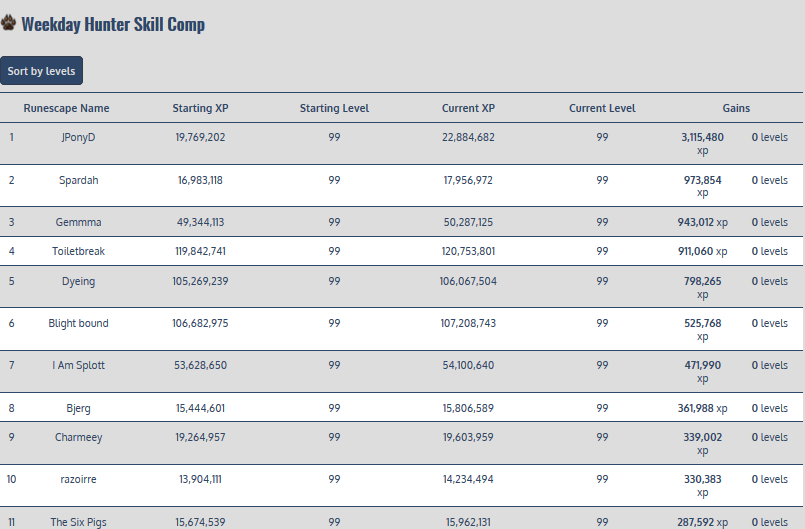Select the razoirre player name
805x529 pixels.
pos(78,479)
